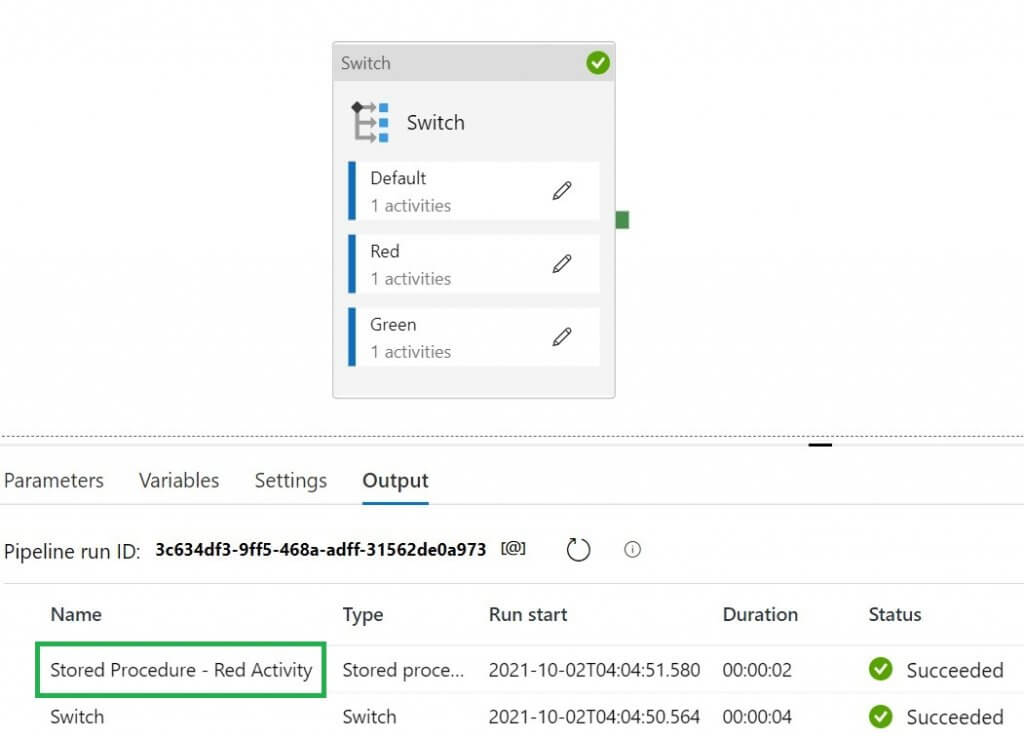This screenshot has width=1024, height=738.
Task: Click the green output connector square
Action: point(622,220)
